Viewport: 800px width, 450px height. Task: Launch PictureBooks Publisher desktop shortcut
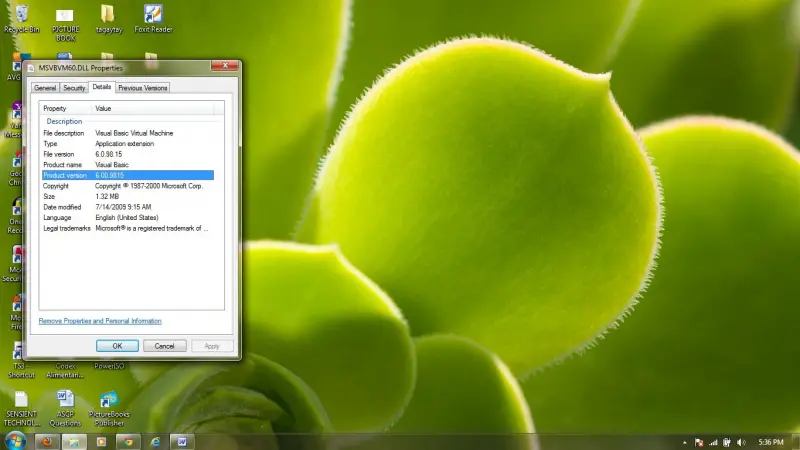109,409
